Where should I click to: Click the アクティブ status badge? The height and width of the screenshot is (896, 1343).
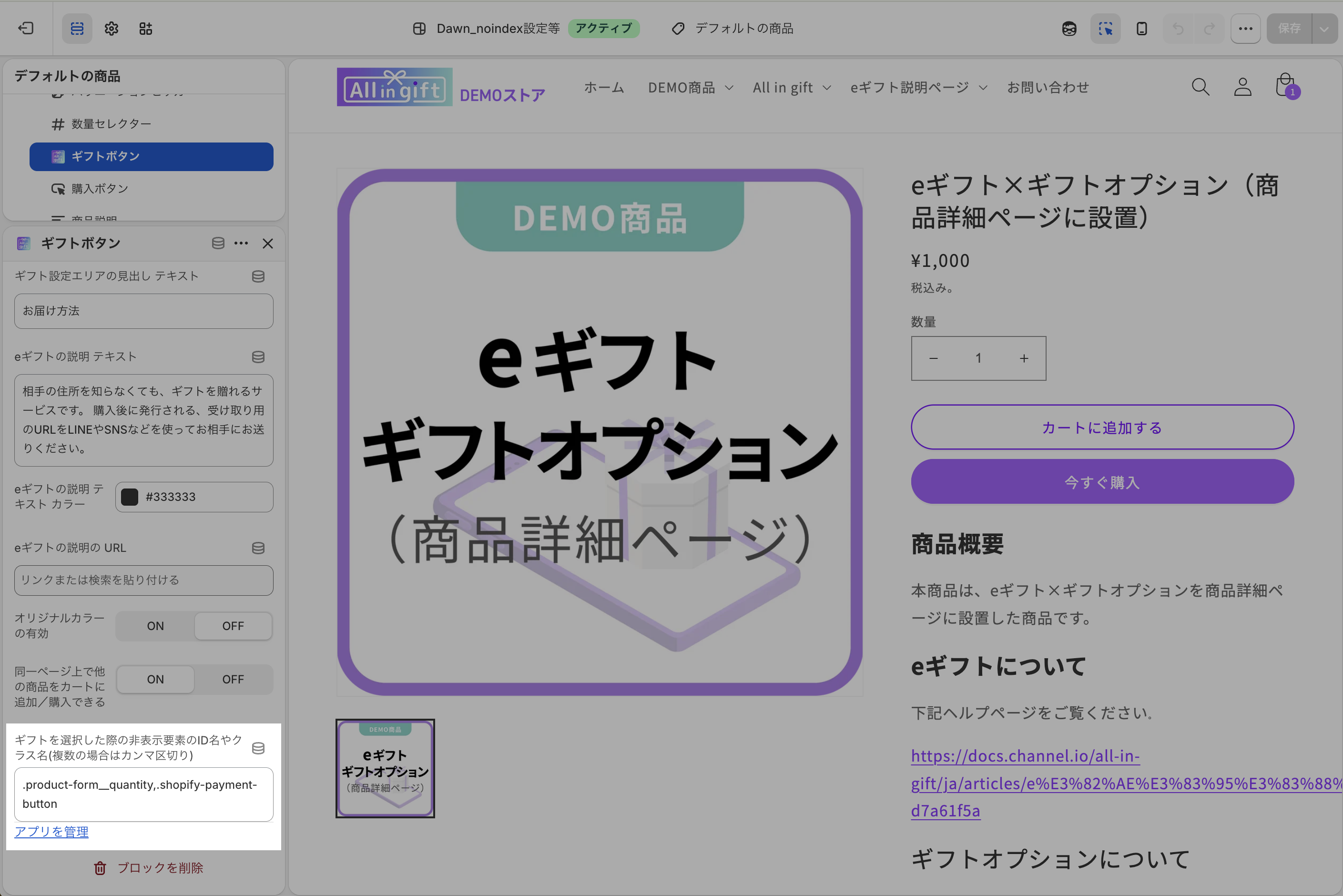pos(604,29)
